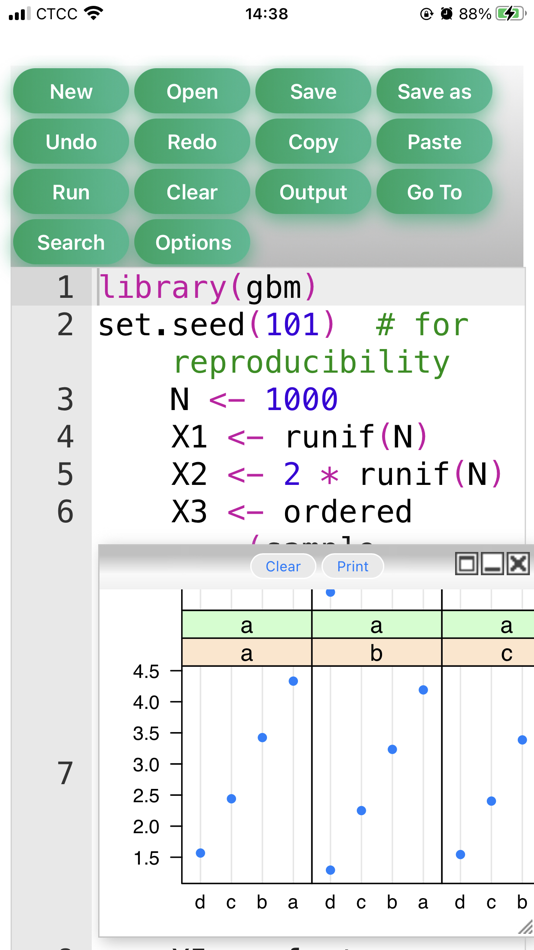Grab the plot window resize handle
Image resolution: width=534 pixels, height=950 pixels.
pyautogui.click(x=525, y=927)
